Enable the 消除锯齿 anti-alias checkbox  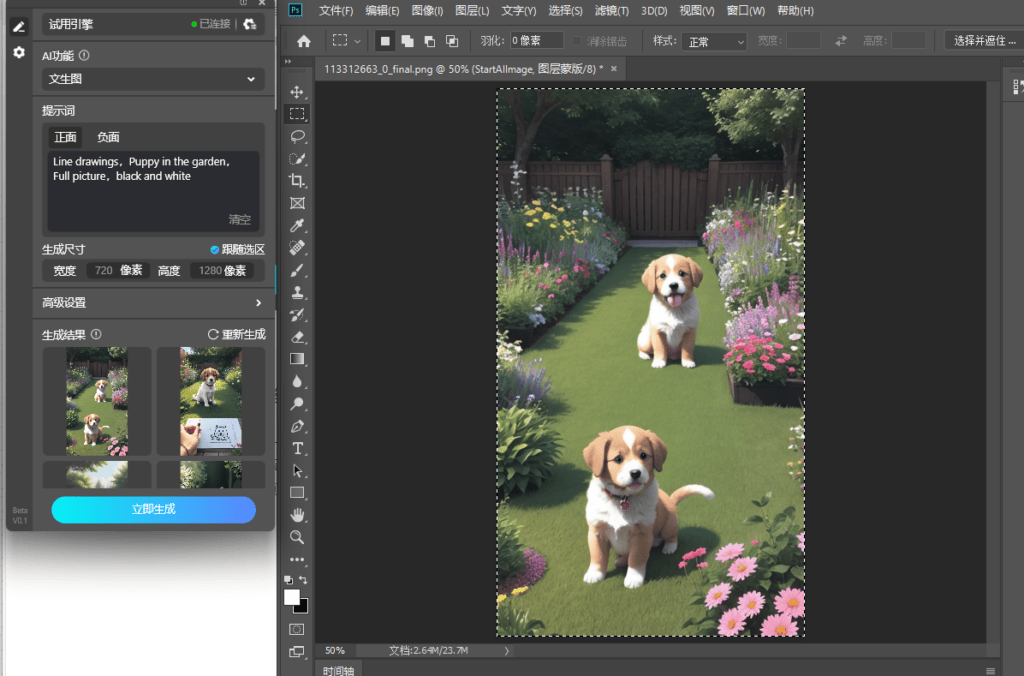click(577, 41)
